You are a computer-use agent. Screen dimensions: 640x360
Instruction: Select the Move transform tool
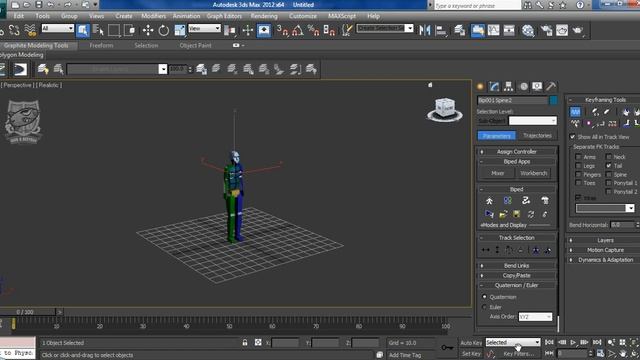pos(148,30)
